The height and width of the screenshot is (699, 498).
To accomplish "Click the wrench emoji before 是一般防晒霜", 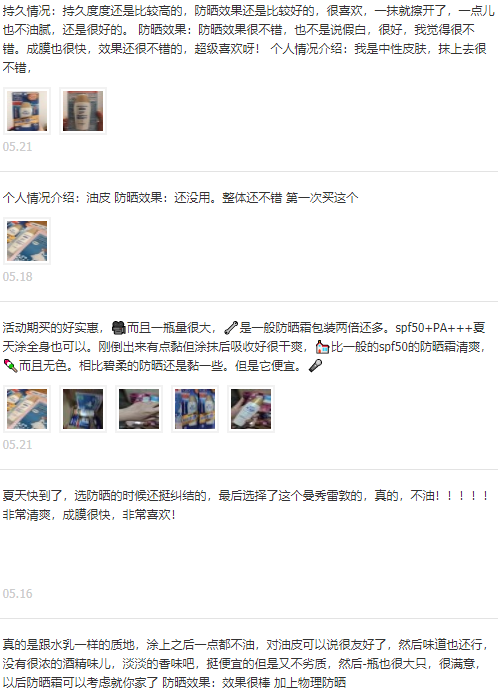I will tap(231, 328).
